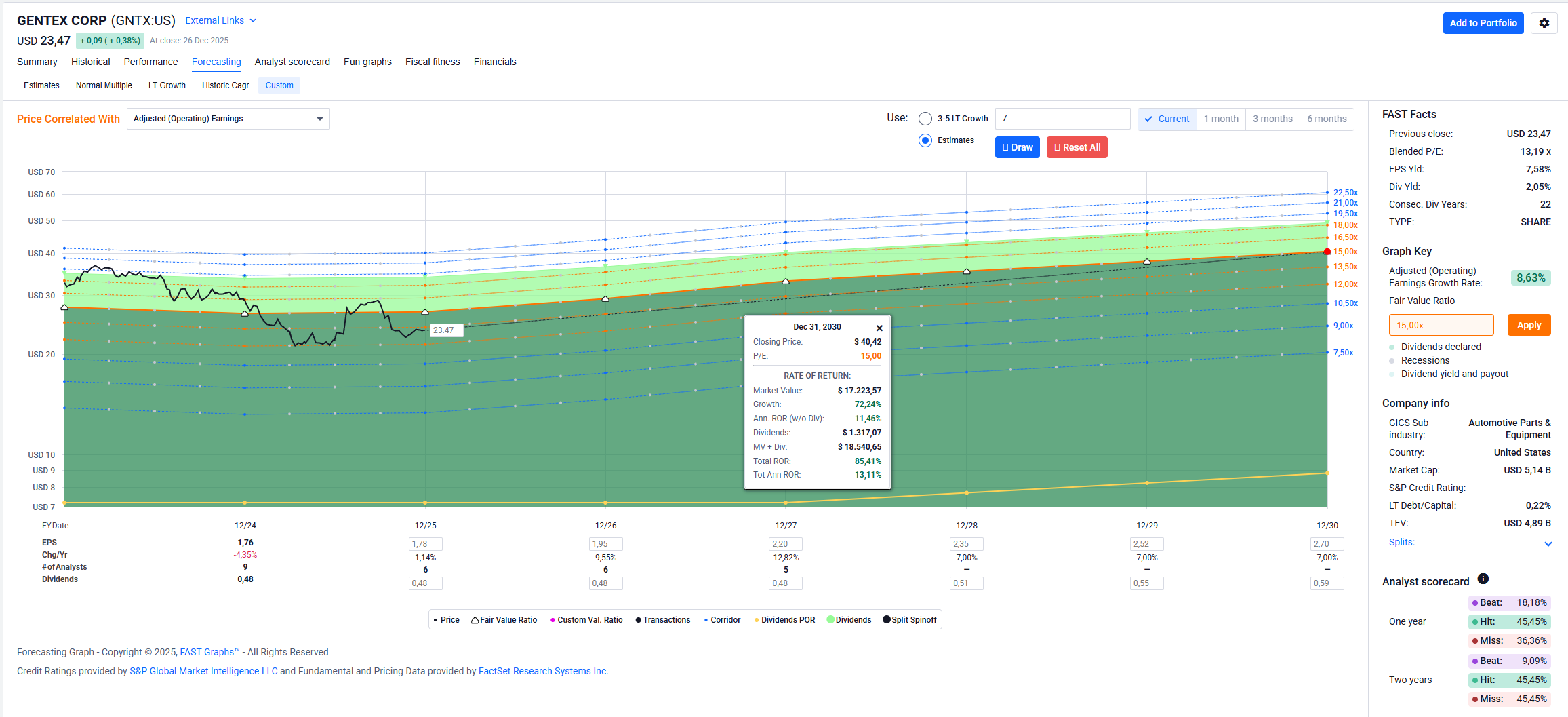Image resolution: width=1568 pixels, height=717 pixels.
Task: Toggle Fair Value Ratio triangle in legend
Action: coord(475,620)
